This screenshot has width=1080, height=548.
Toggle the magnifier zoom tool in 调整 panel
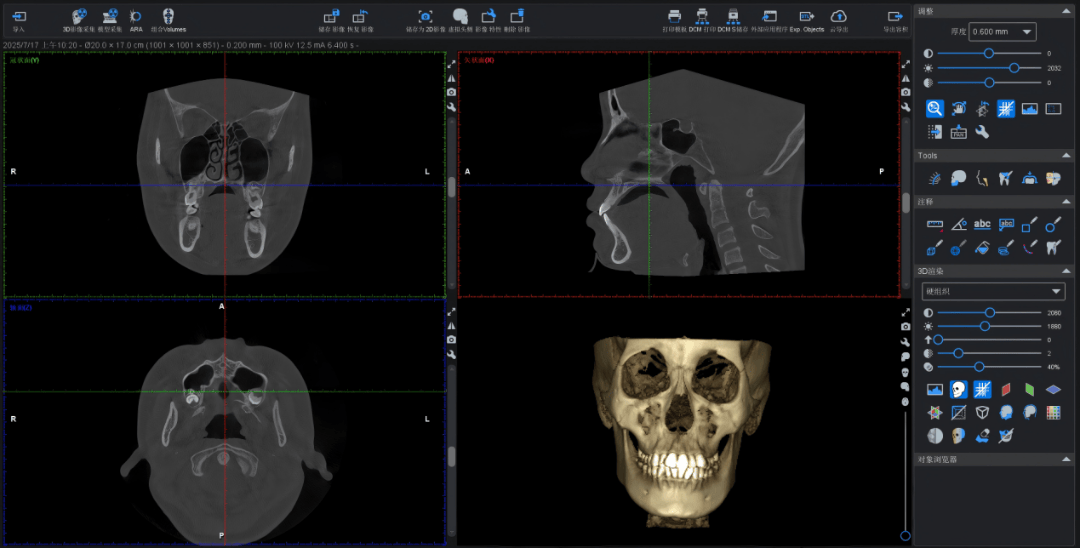click(935, 109)
